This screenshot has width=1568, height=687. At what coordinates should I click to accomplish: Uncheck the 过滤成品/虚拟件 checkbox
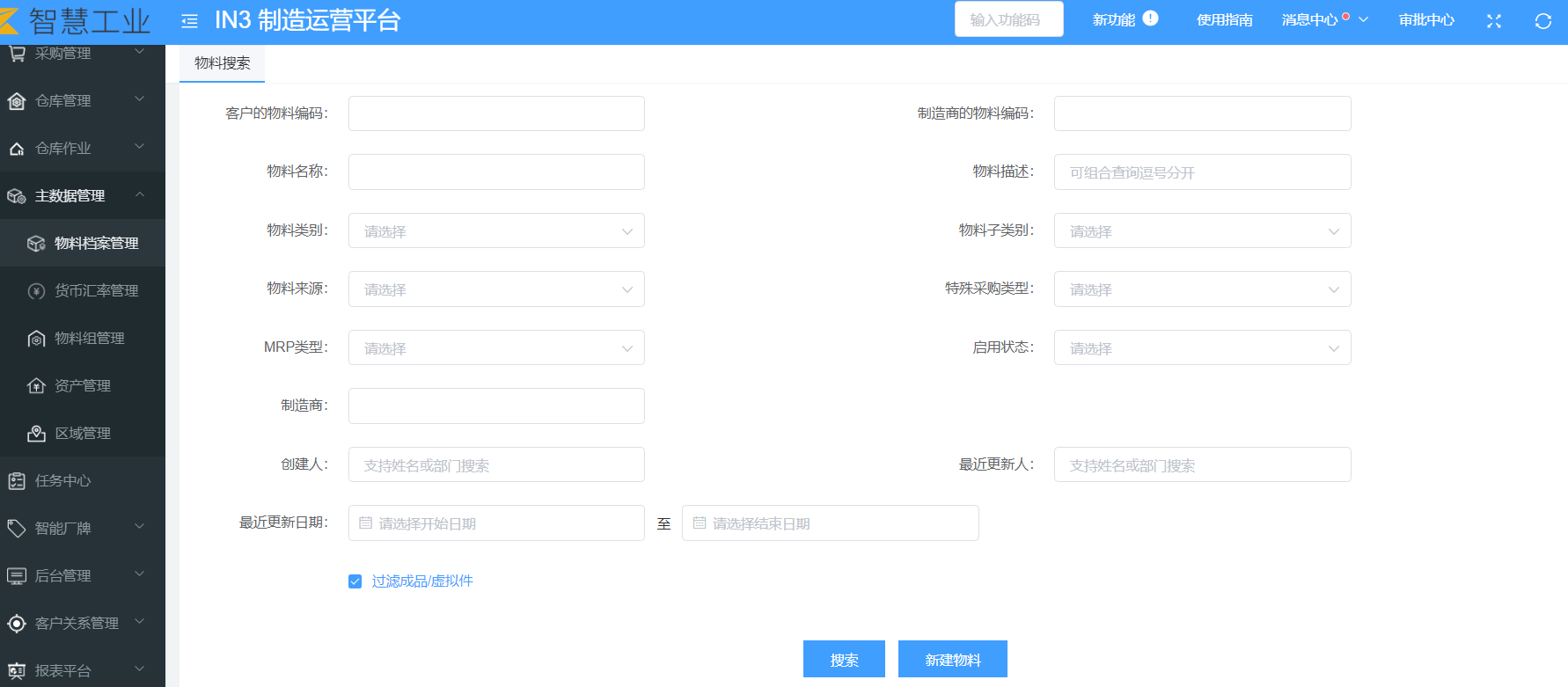(x=355, y=581)
